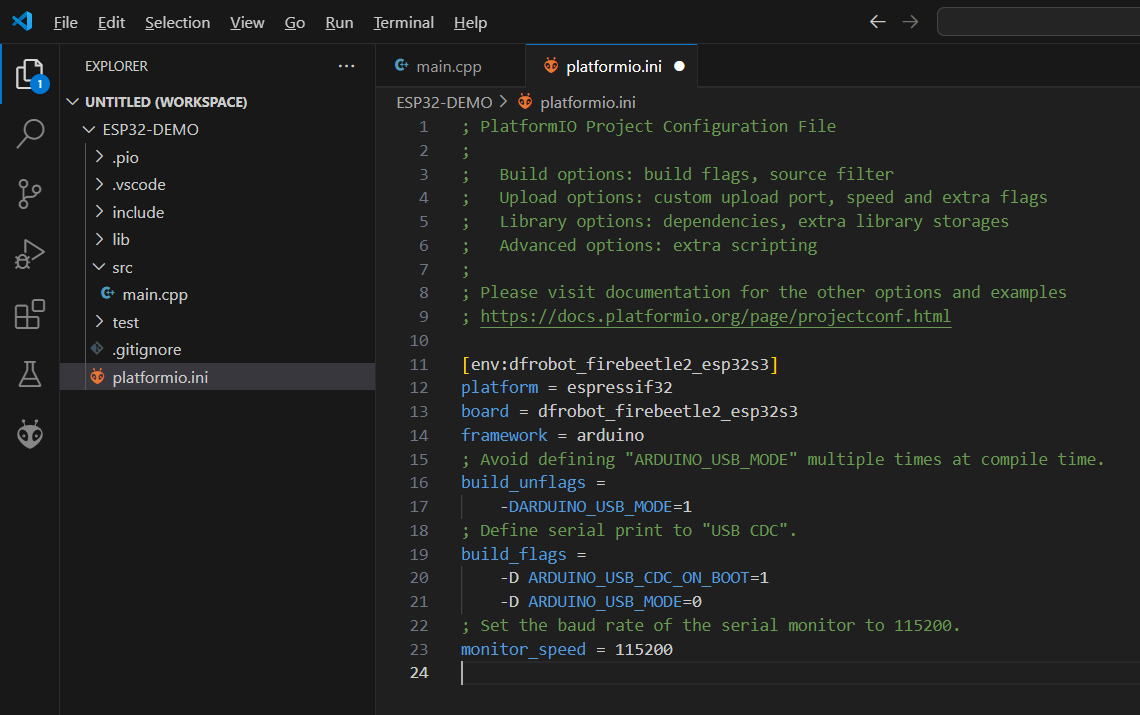
Task: Open the Search view icon
Action: (30, 134)
